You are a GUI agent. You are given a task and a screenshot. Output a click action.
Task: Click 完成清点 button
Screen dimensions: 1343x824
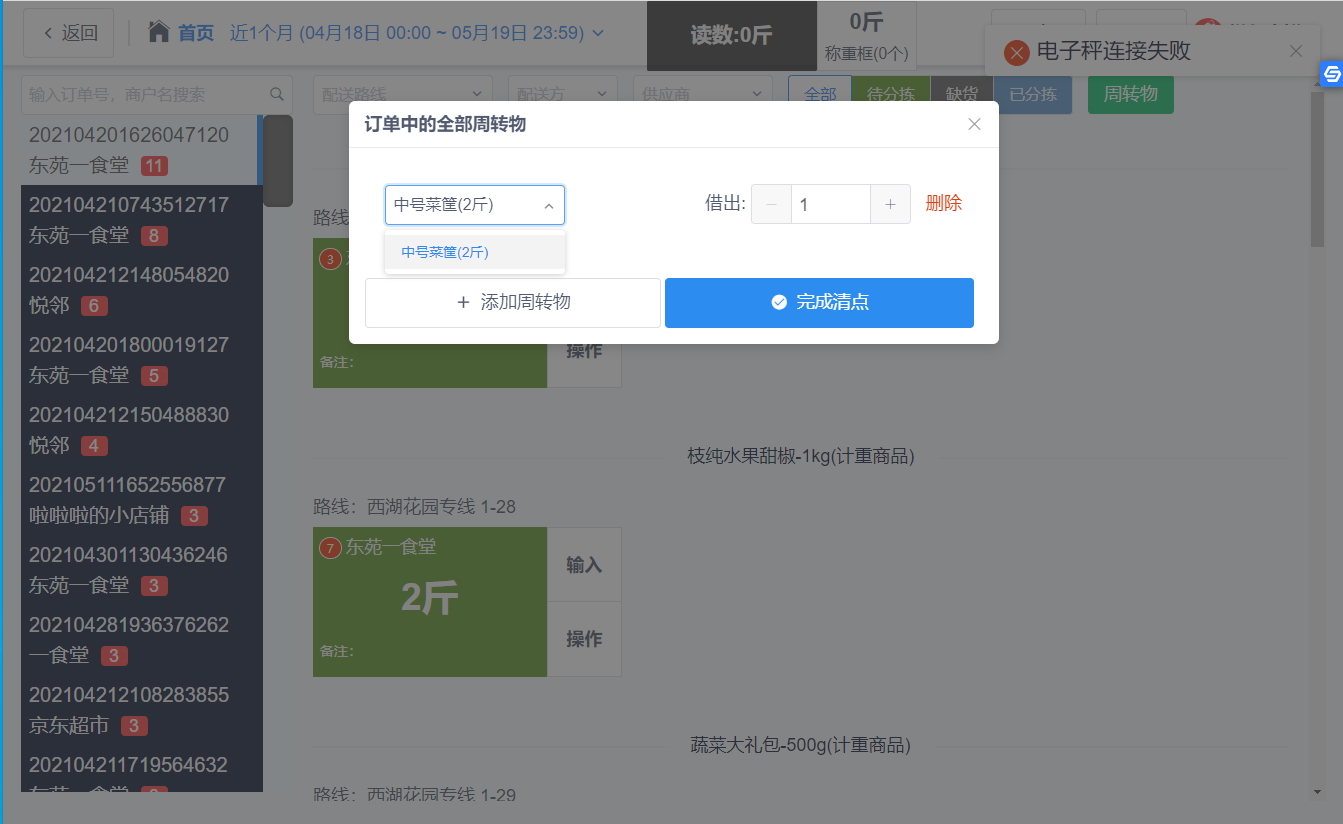click(819, 302)
